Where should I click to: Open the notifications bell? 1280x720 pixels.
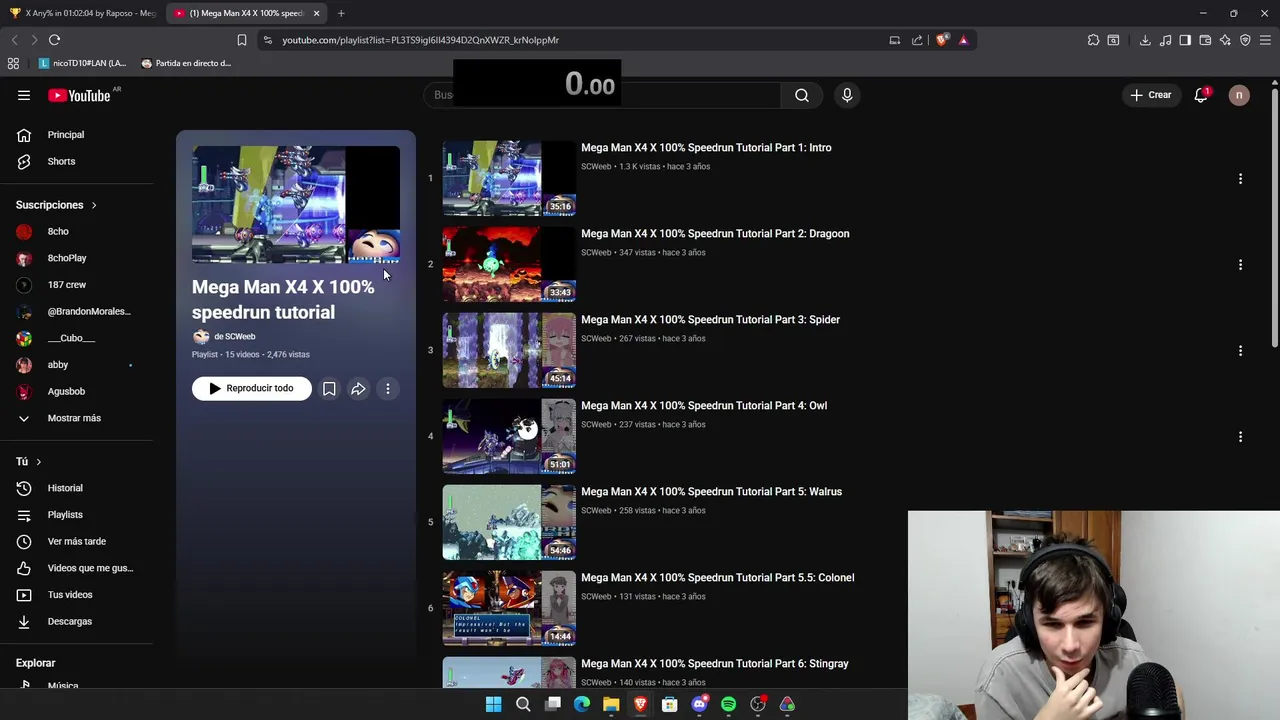(x=1201, y=95)
